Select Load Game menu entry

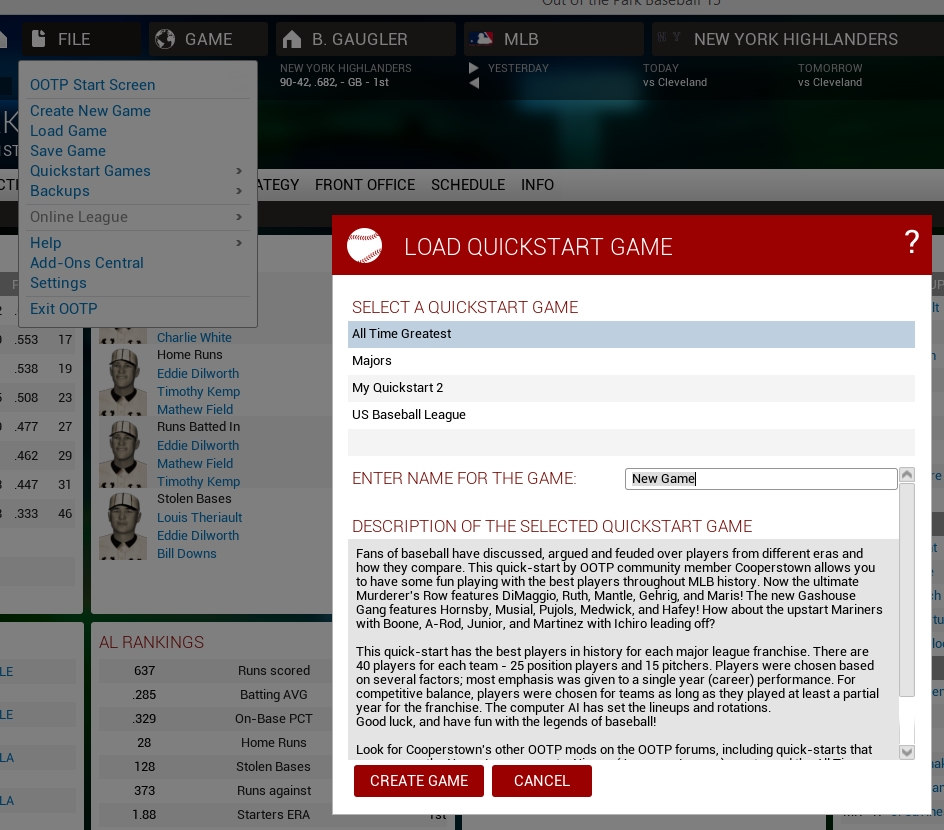click(x=69, y=131)
